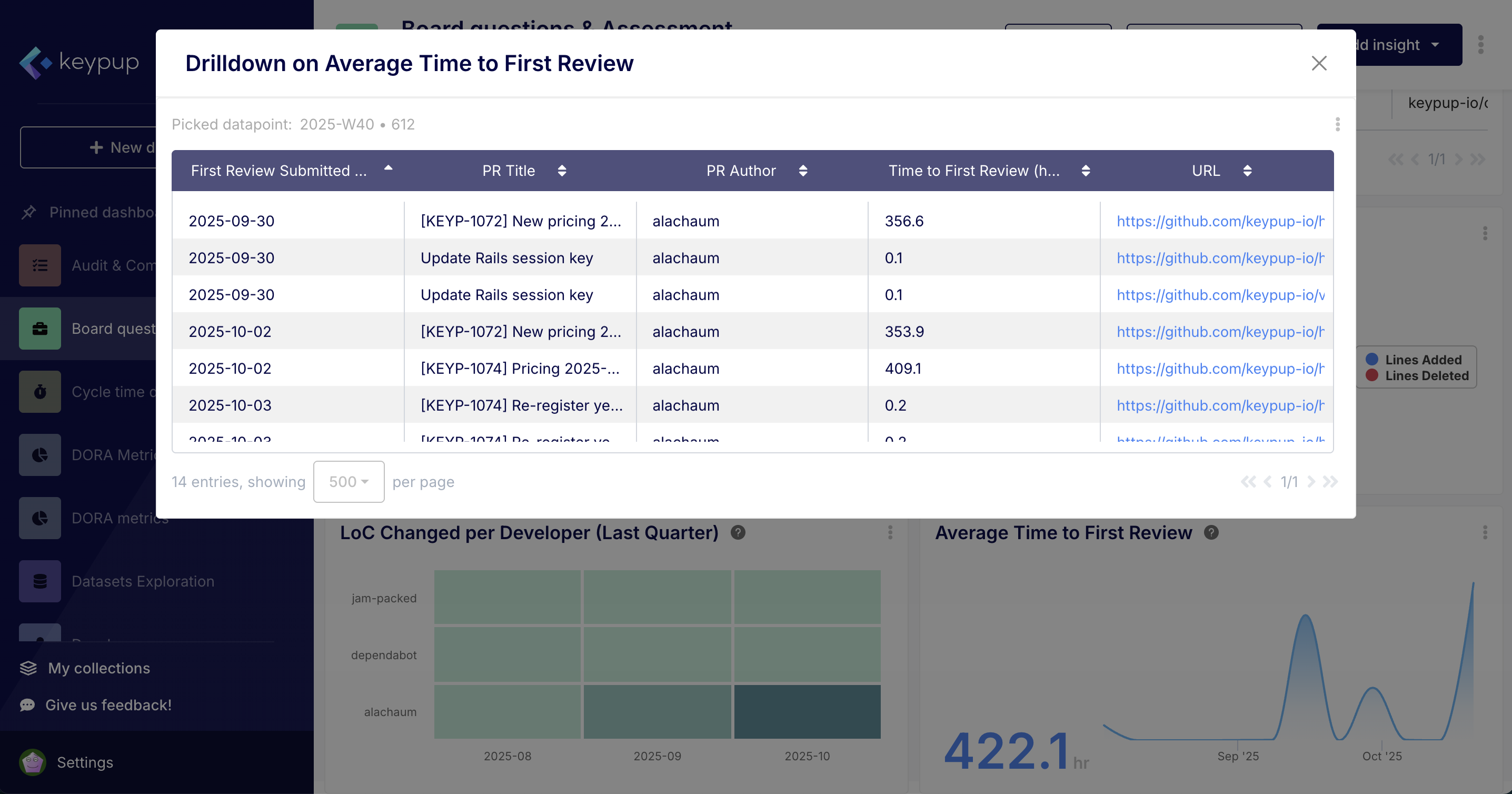Open help for Average Time to First Review
This screenshot has height=794, width=1512.
click(x=1211, y=532)
